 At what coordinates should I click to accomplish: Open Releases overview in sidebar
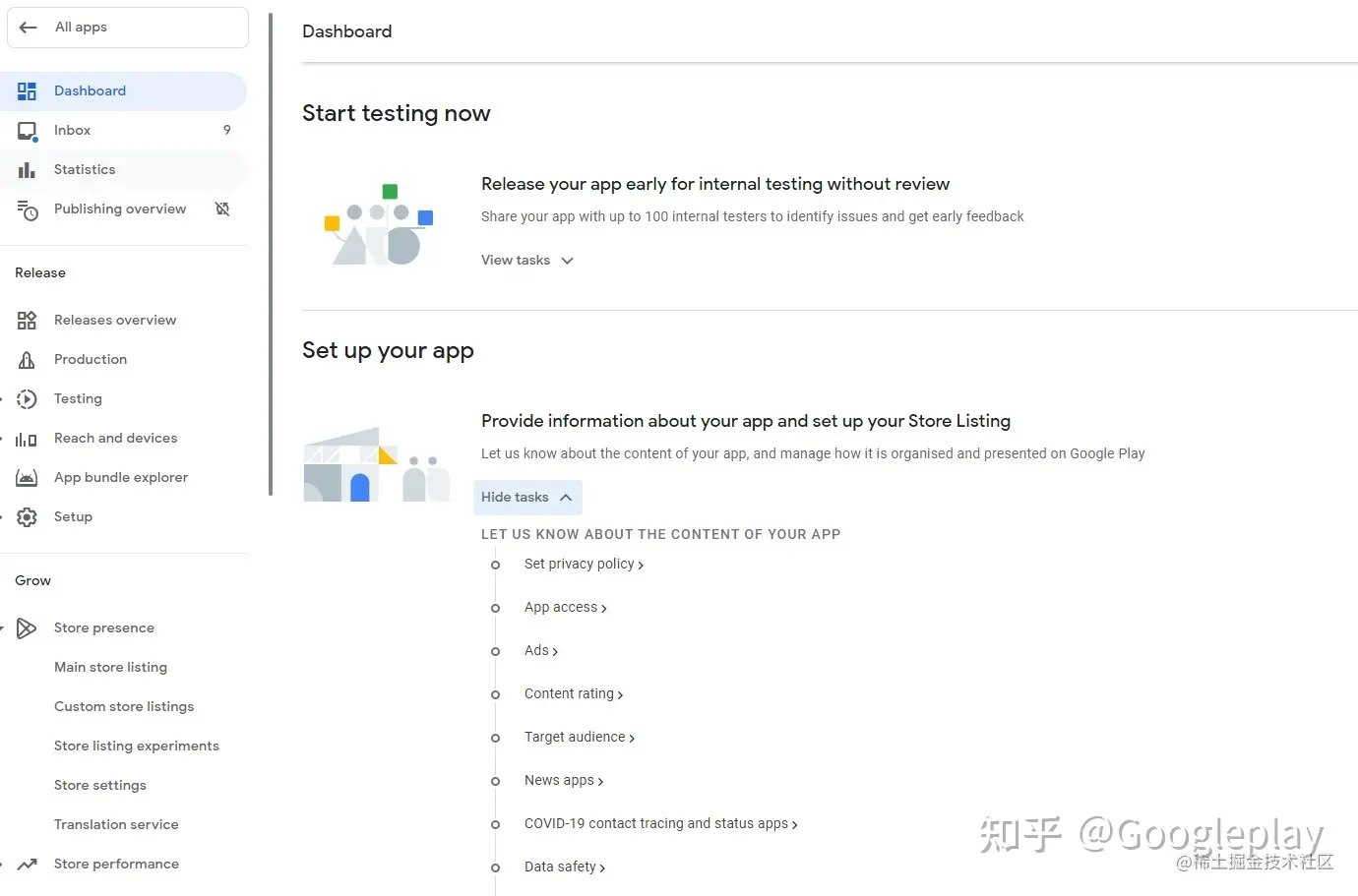[115, 321]
